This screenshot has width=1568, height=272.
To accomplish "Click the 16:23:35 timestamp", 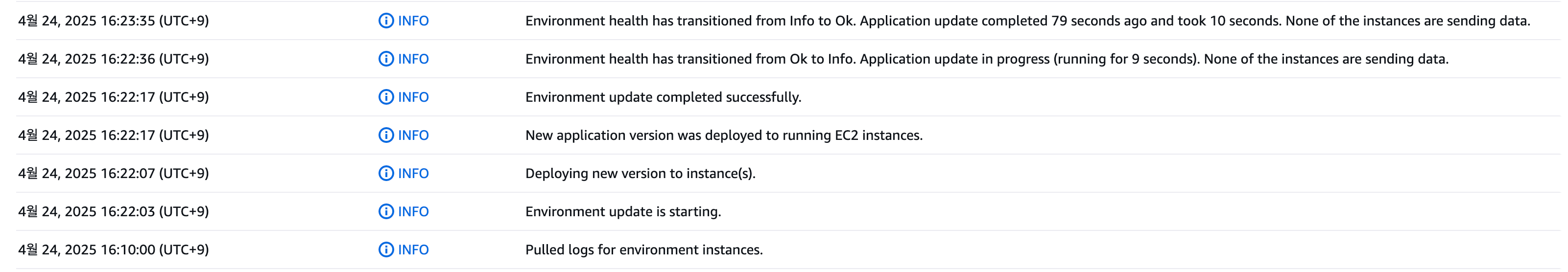I will coord(114,21).
